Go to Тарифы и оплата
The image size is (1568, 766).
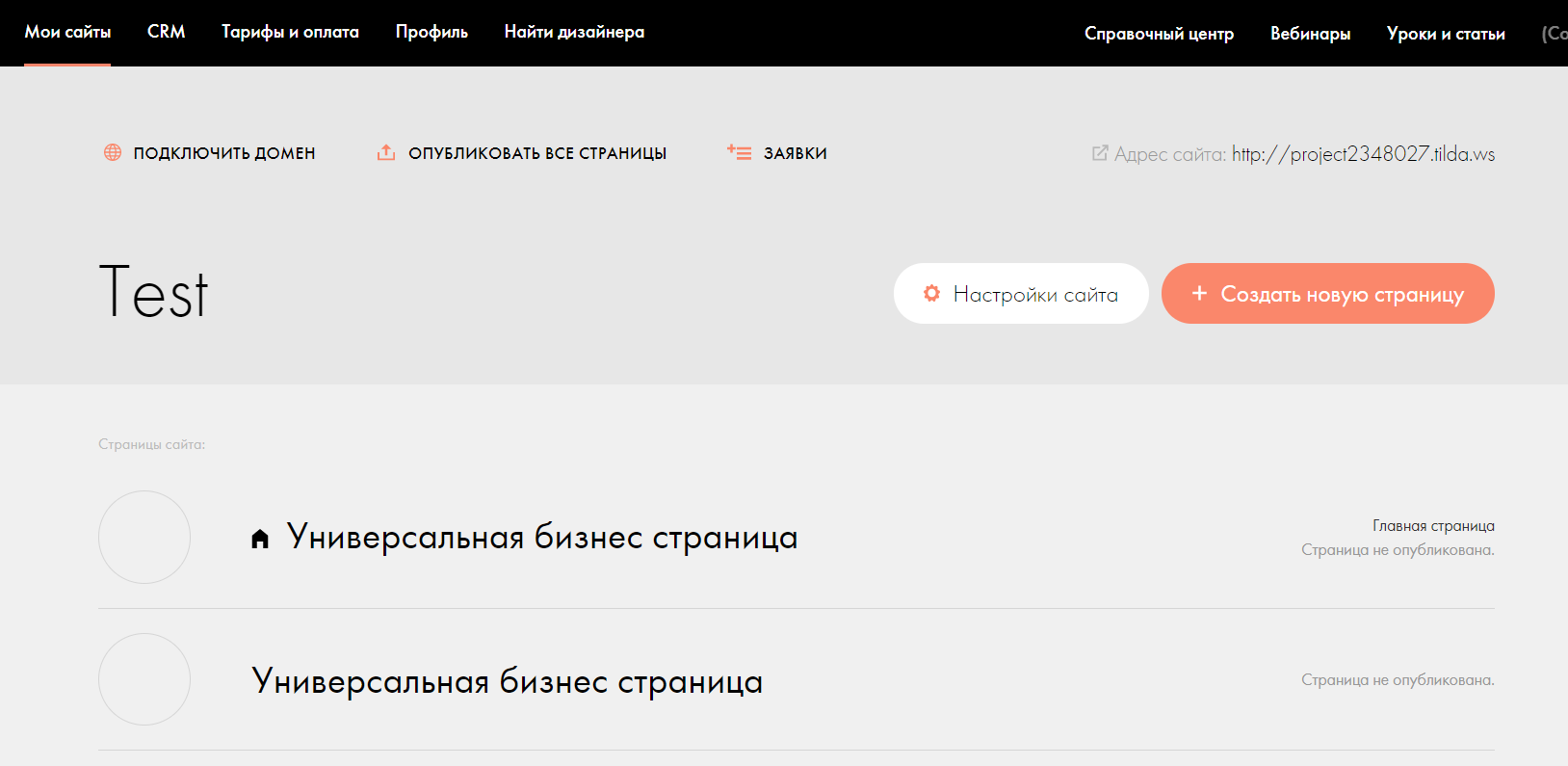(x=290, y=32)
